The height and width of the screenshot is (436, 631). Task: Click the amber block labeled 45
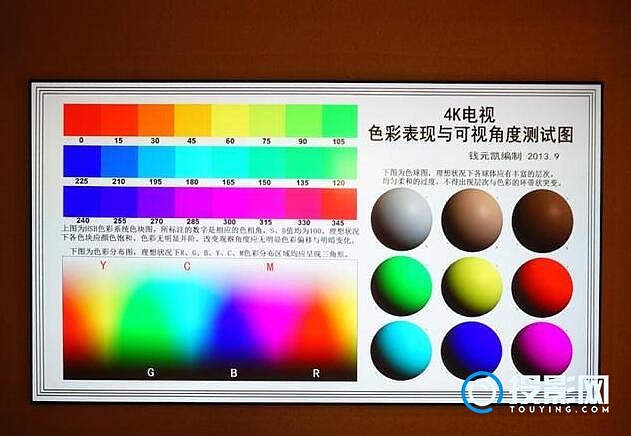pos(193,120)
